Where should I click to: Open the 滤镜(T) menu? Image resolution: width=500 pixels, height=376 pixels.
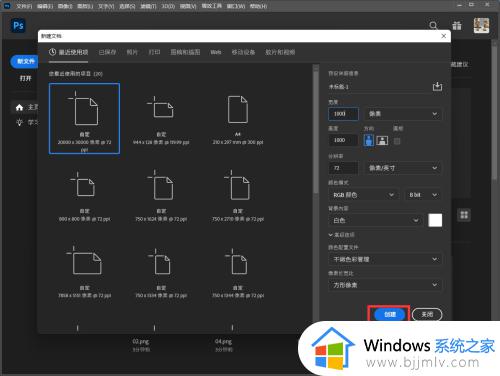(148, 6)
